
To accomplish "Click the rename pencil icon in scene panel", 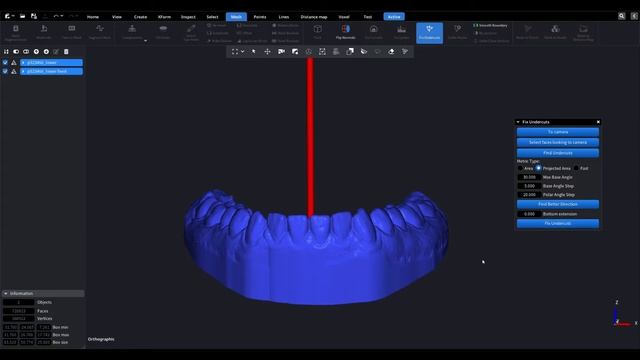I will 56,52.
